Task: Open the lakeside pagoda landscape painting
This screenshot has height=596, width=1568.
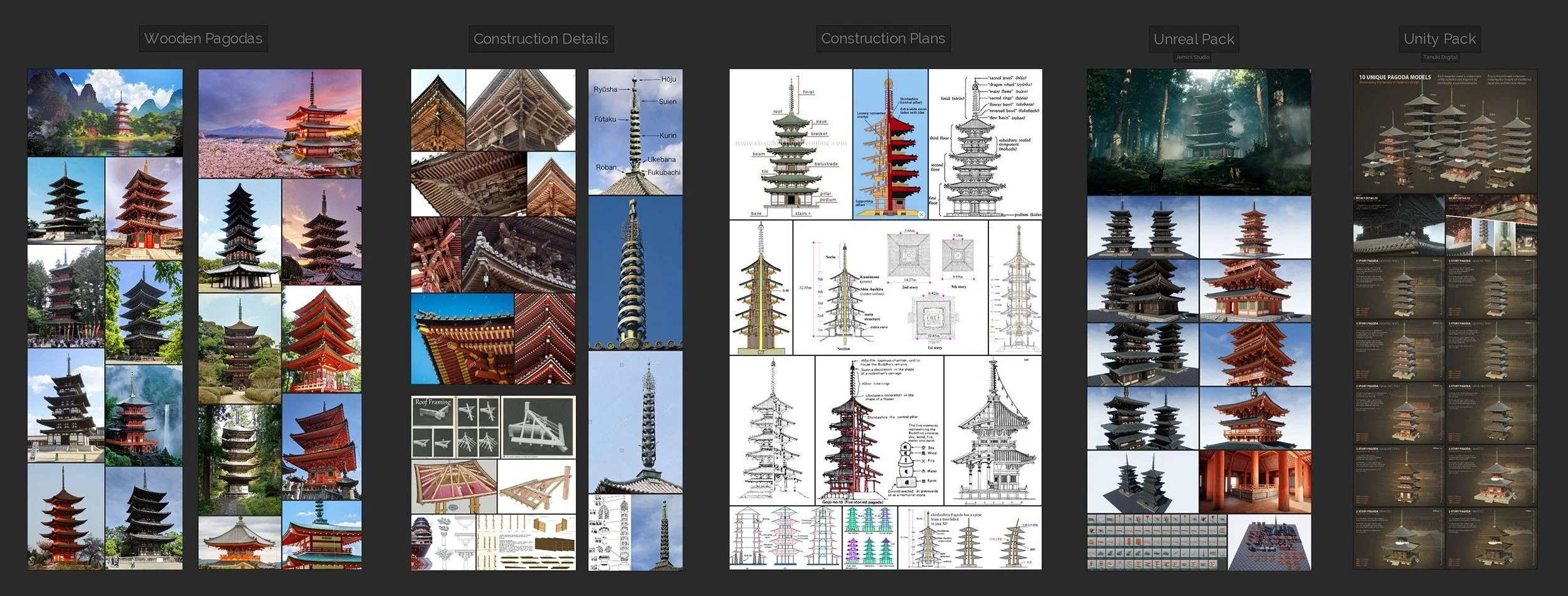Action: click(x=107, y=113)
